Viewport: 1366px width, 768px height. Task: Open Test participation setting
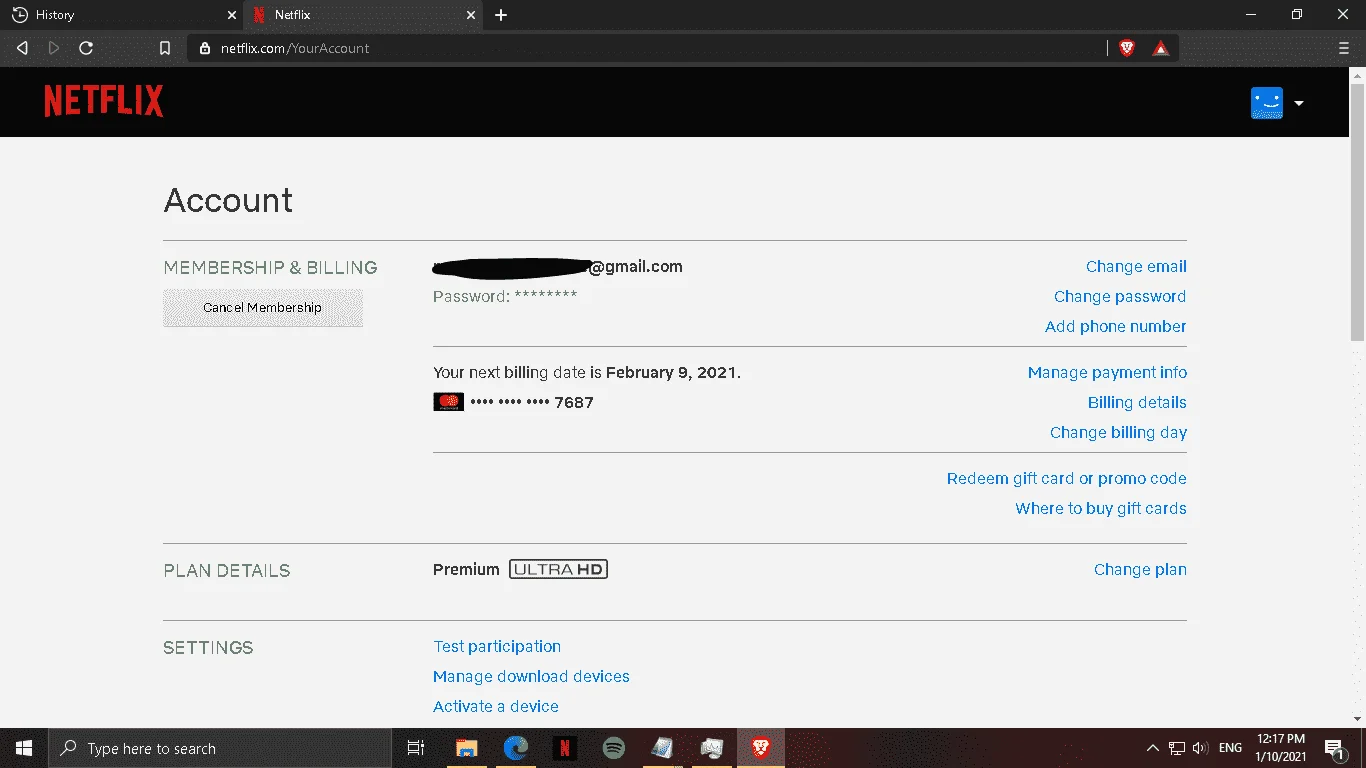click(x=497, y=647)
